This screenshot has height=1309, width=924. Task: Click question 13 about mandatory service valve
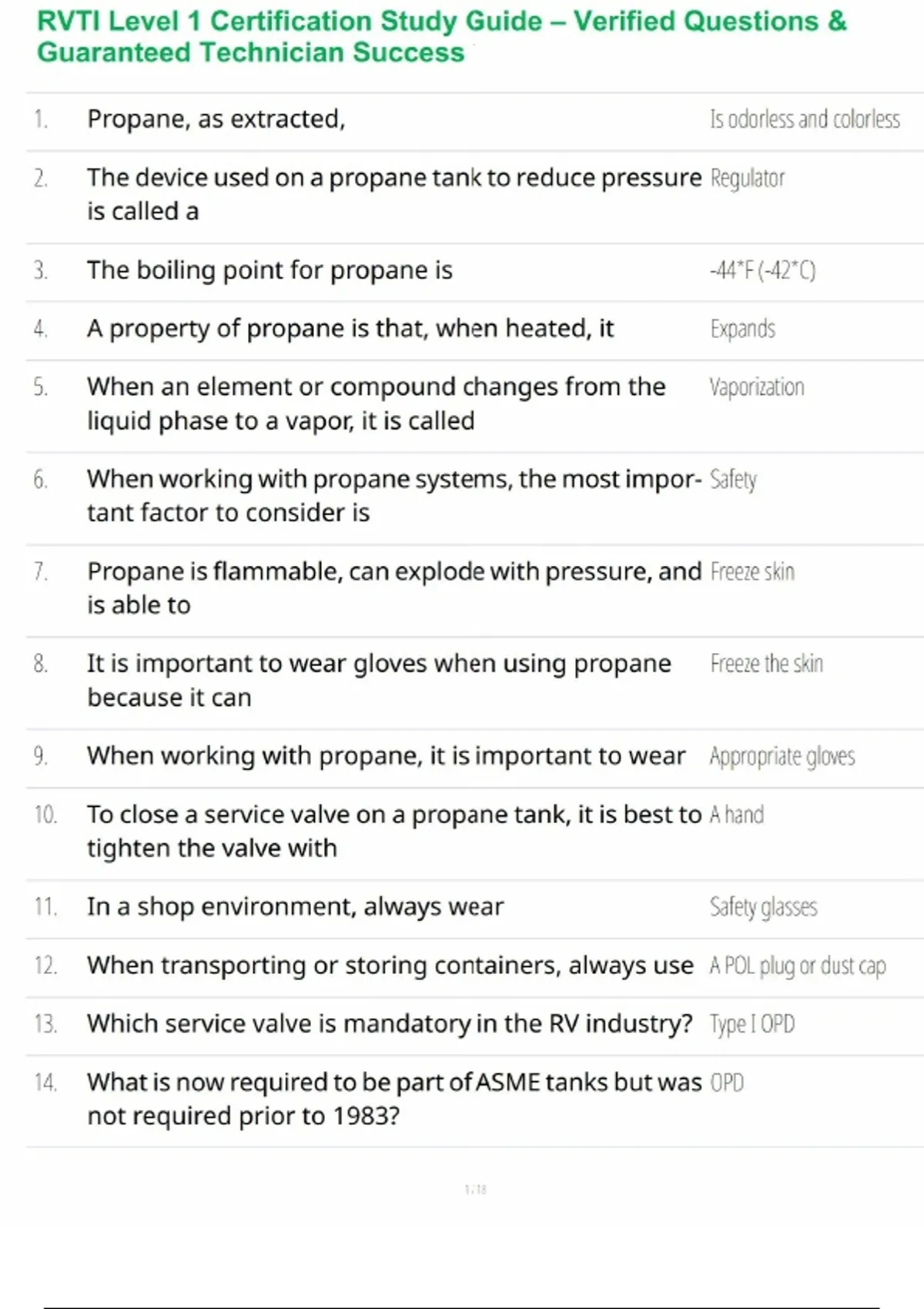pos(390,1024)
